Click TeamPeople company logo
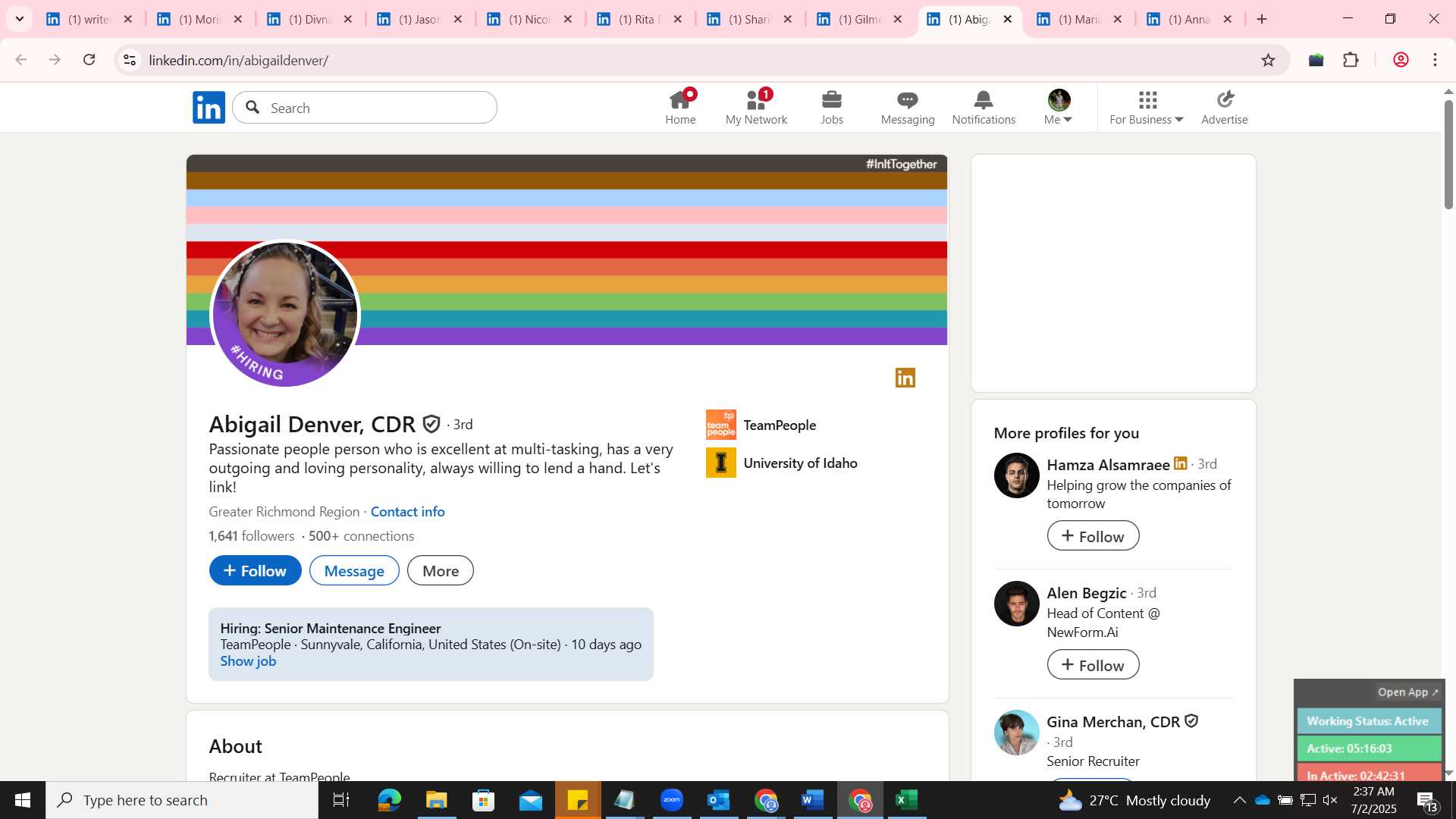The width and height of the screenshot is (1456, 819). click(720, 425)
